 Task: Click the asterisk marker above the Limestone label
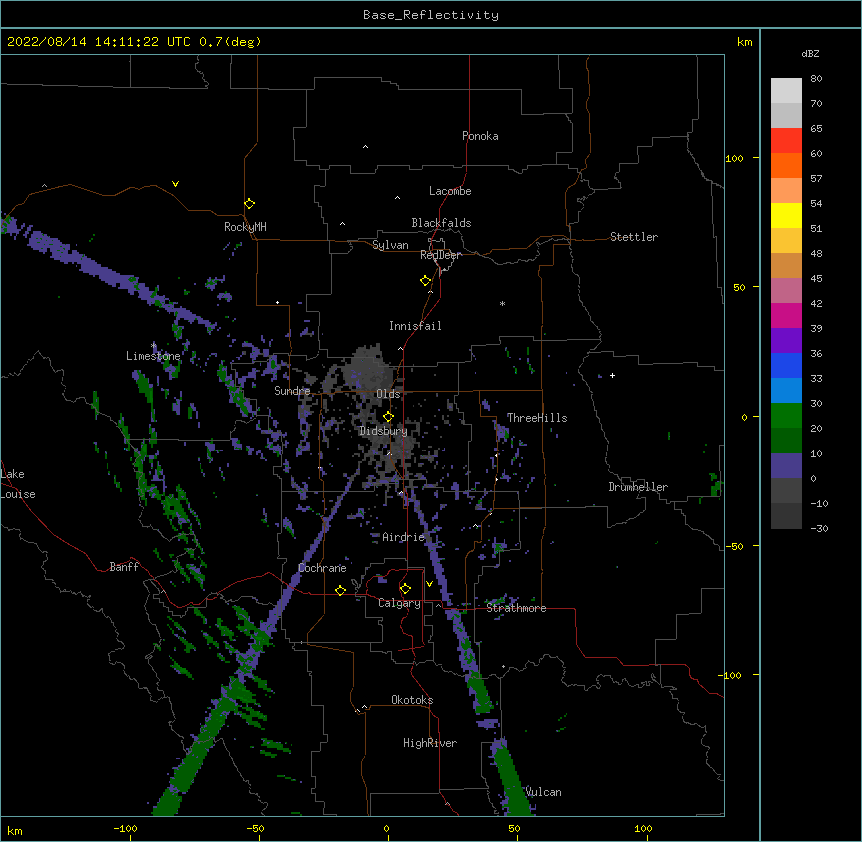(154, 345)
